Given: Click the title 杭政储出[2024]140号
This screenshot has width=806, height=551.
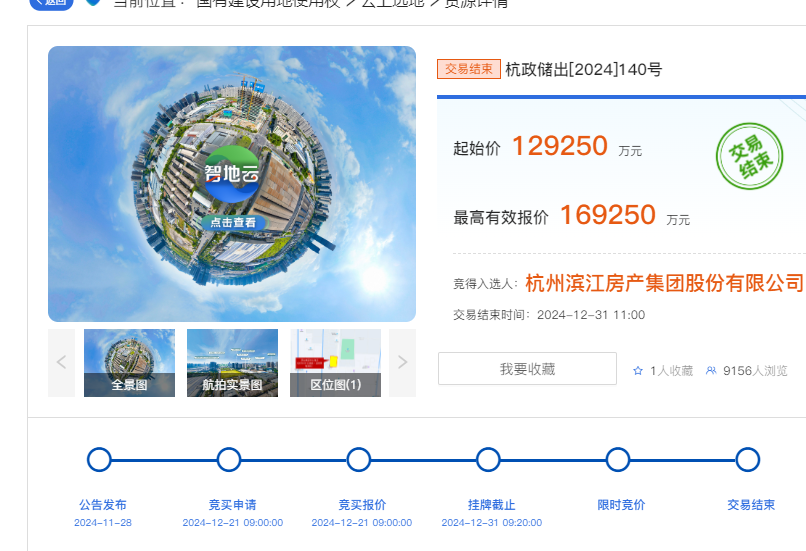Looking at the screenshot, I should pyautogui.click(x=584, y=69).
